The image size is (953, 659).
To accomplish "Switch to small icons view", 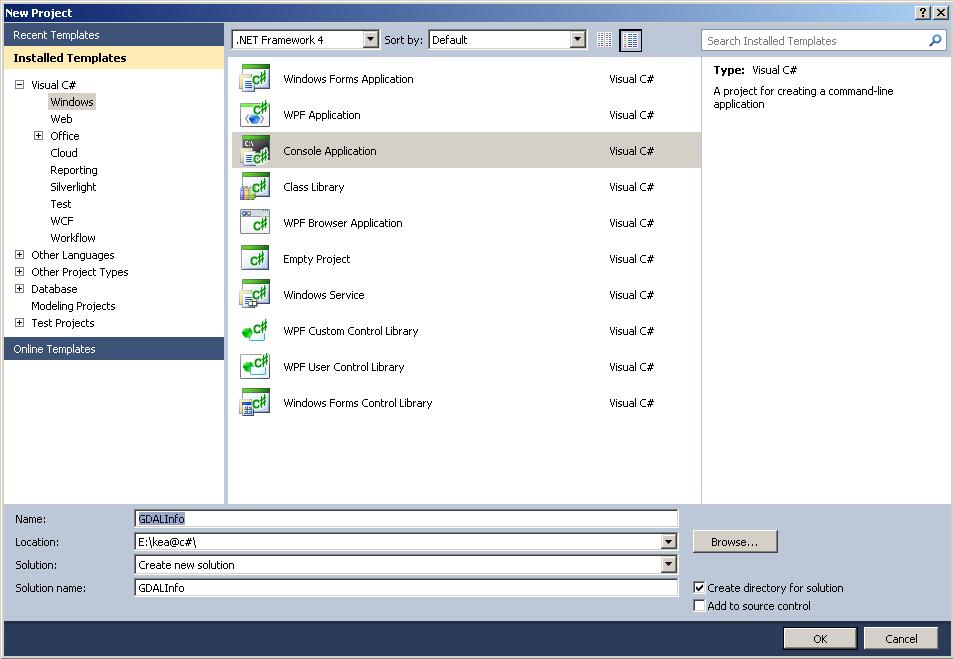I will (x=604, y=40).
